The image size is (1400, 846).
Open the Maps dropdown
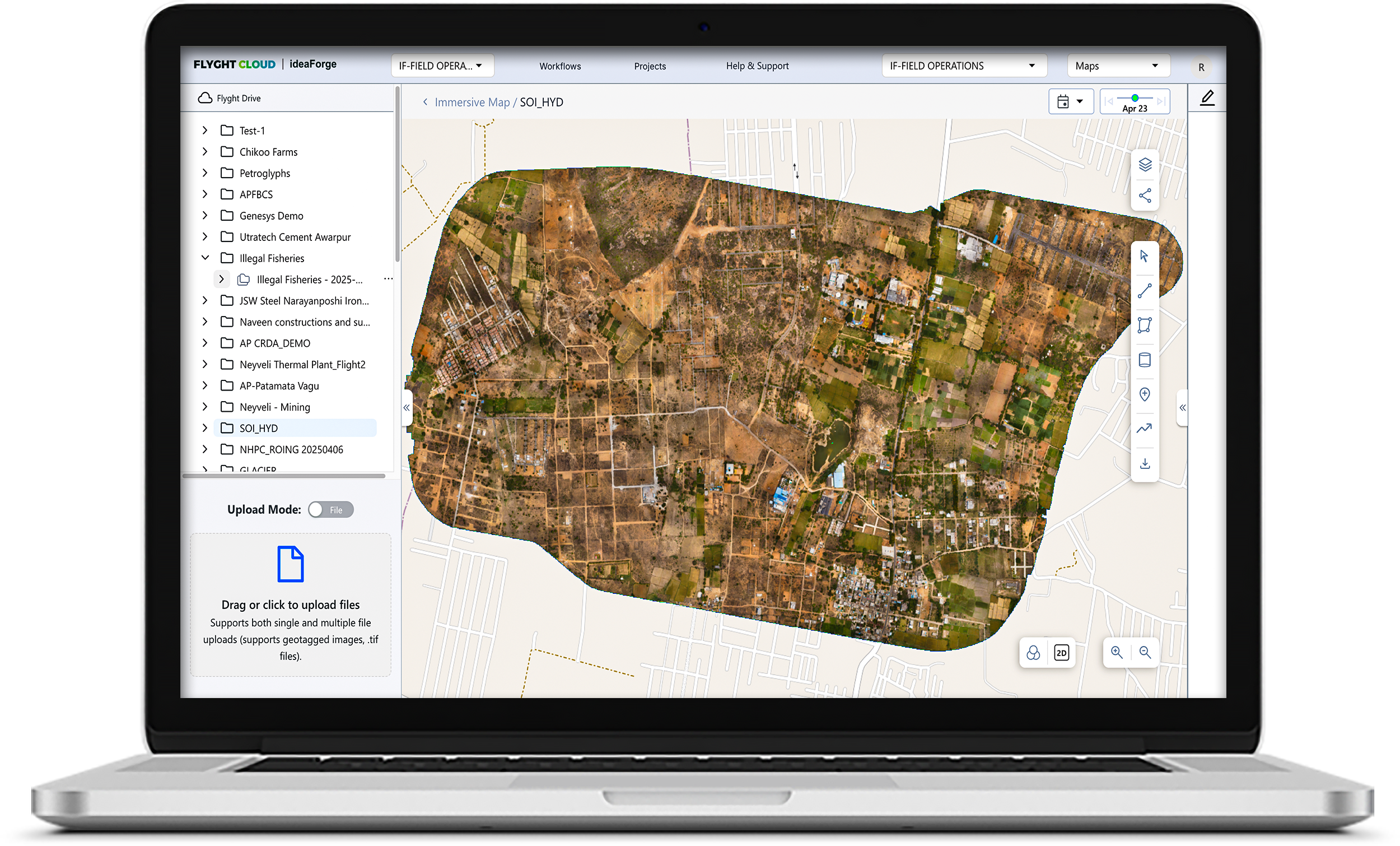[x=1118, y=66]
